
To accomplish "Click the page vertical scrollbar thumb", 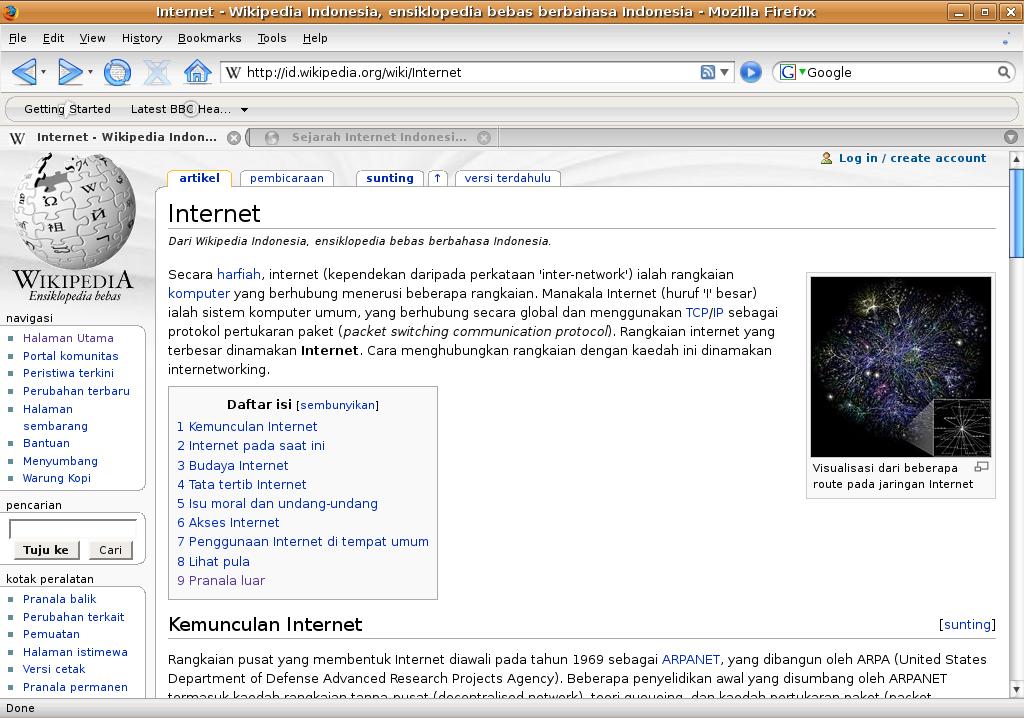I will (1016, 210).
